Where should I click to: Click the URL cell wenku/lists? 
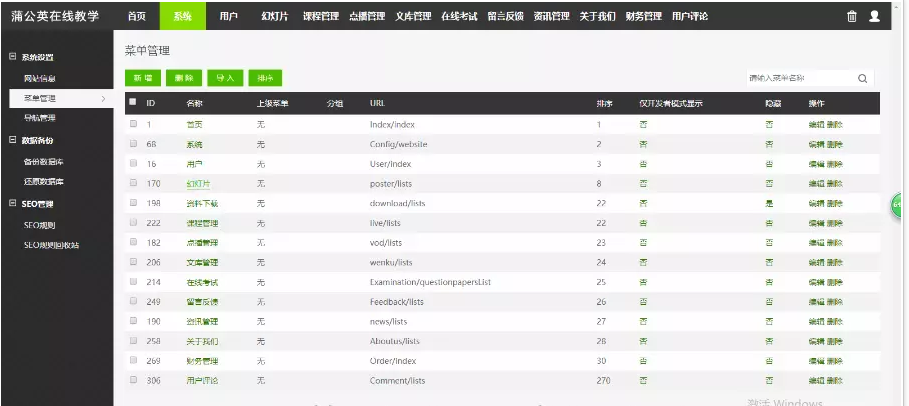pyautogui.click(x=391, y=262)
